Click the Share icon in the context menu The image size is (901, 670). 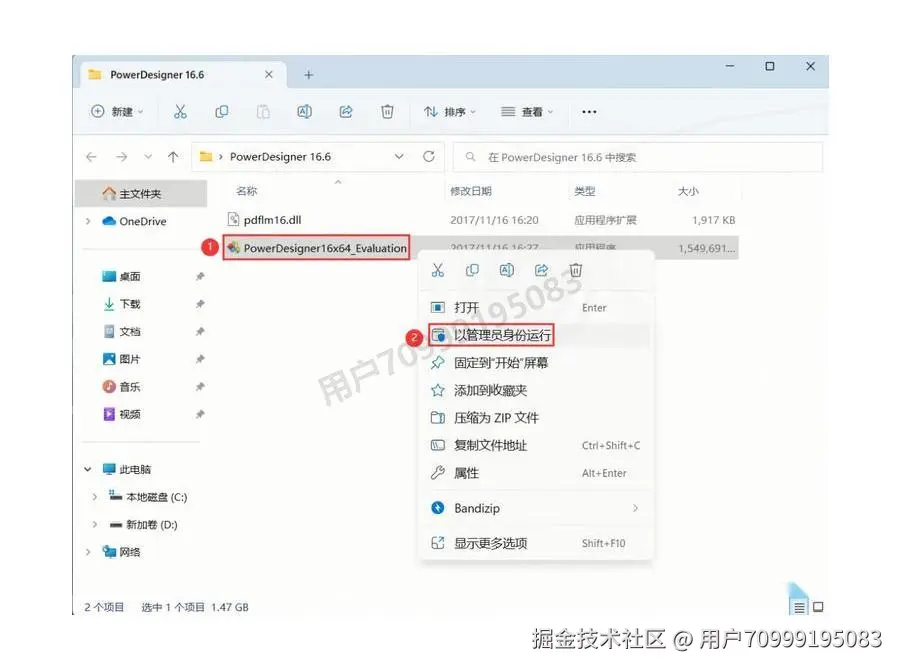coord(540,269)
